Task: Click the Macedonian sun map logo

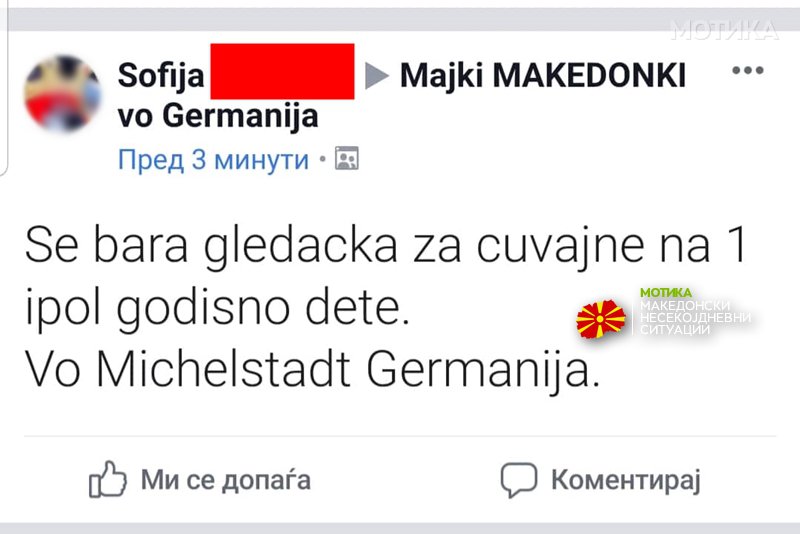Action: click(601, 319)
